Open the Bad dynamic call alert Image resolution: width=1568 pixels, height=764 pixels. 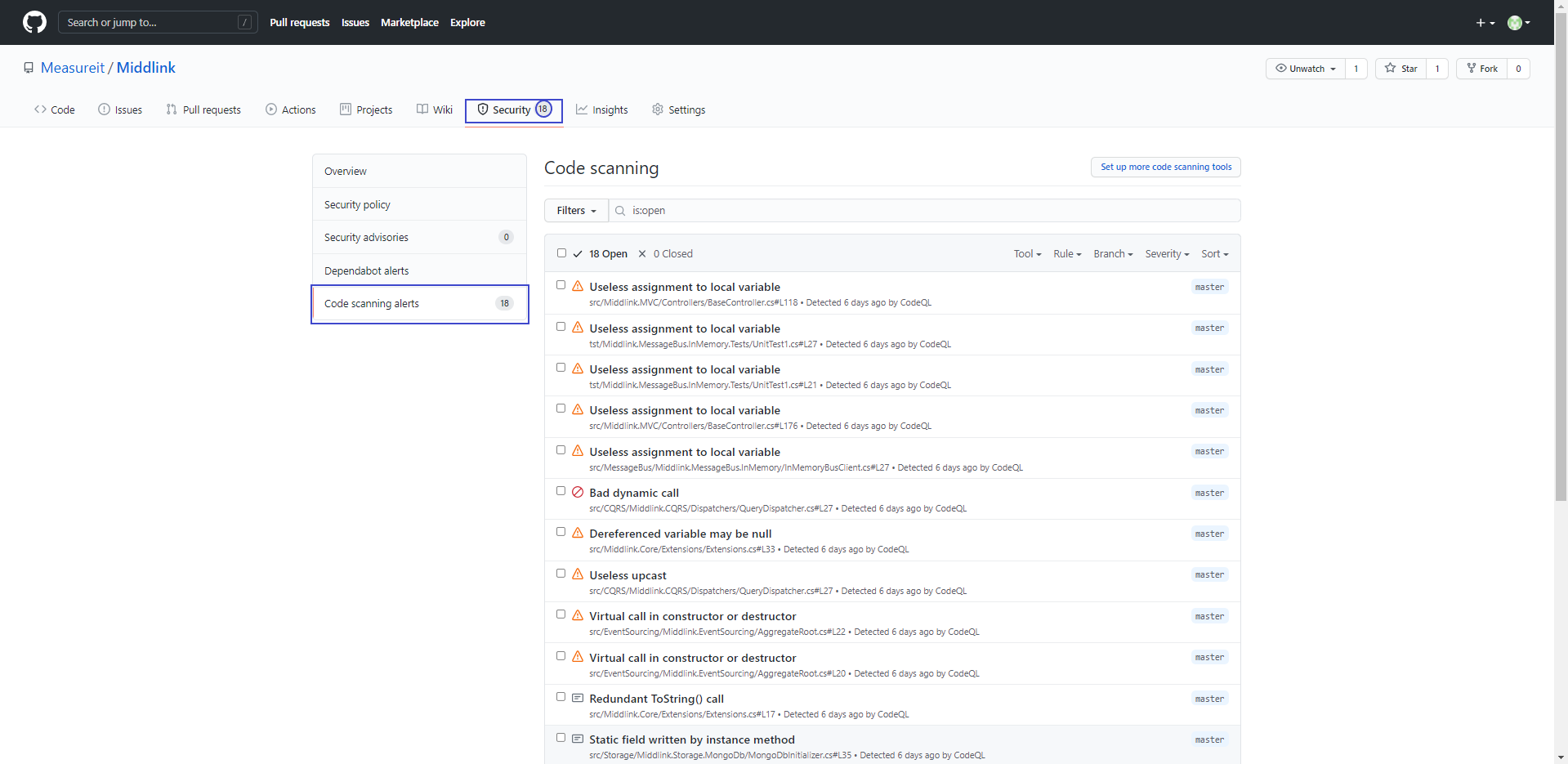634,493
